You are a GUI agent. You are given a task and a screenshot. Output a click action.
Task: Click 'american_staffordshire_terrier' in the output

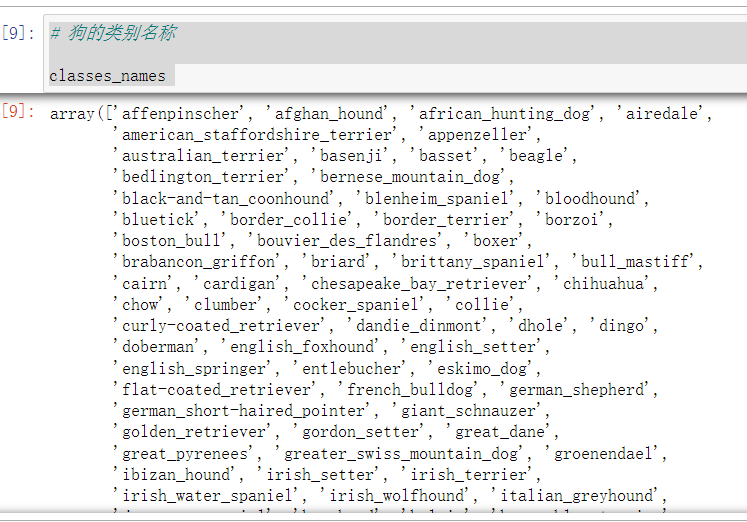[257, 135]
